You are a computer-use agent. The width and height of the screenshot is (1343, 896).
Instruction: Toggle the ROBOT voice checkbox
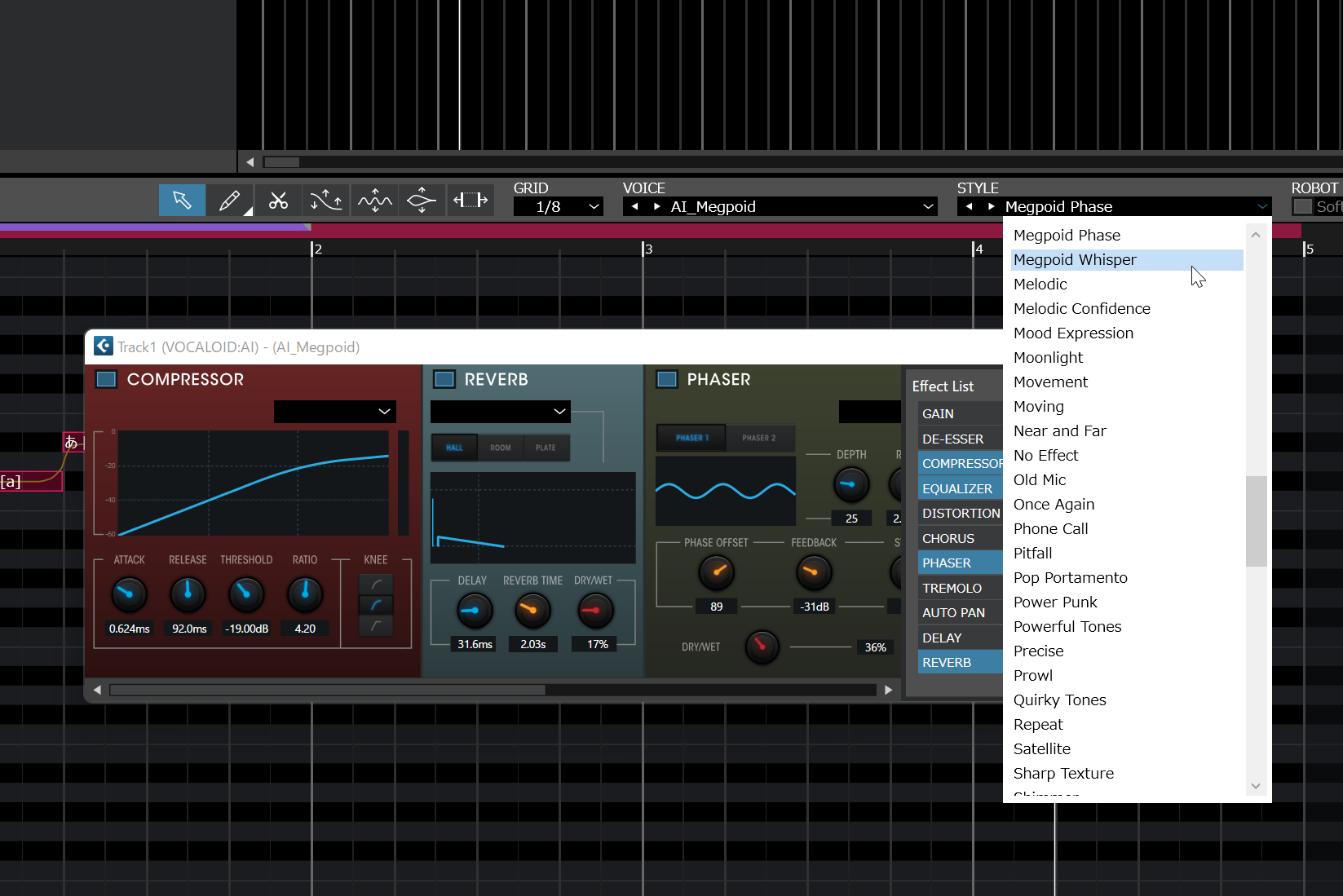[1303, 206]
